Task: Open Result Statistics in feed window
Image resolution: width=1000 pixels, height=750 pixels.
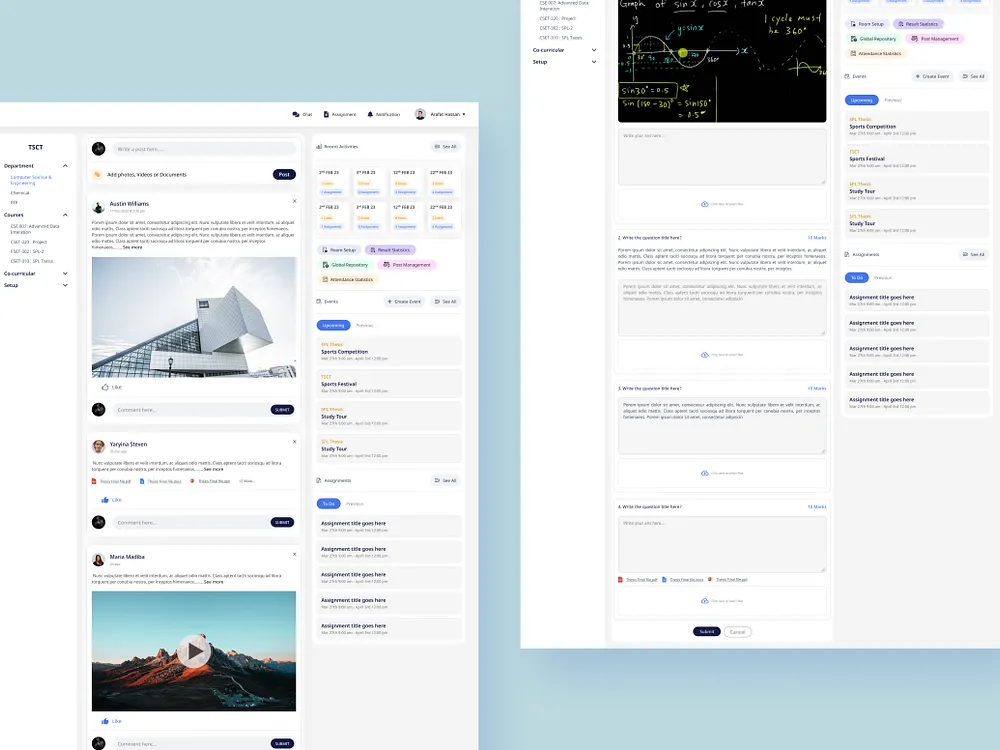Action: click(x=390, y=250)
